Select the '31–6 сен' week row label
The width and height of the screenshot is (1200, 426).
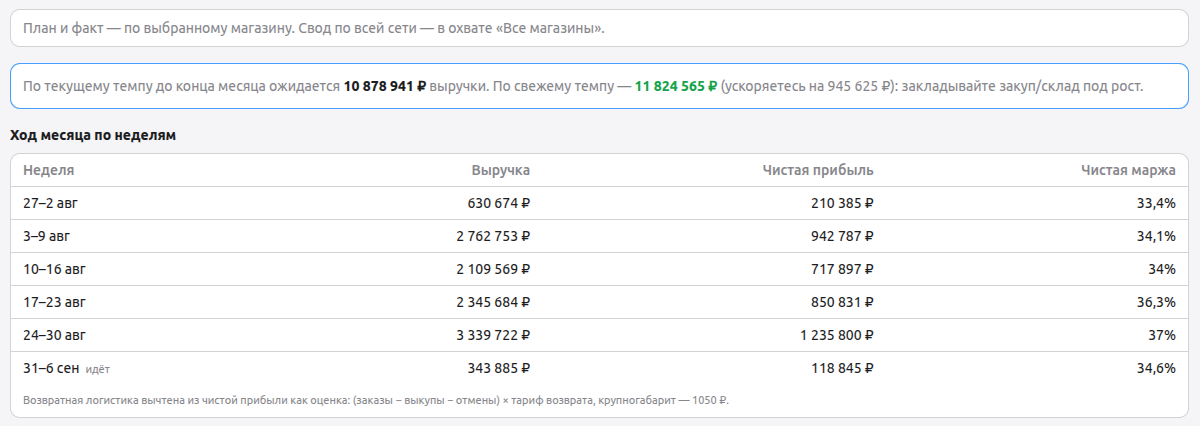coord(51,368)
